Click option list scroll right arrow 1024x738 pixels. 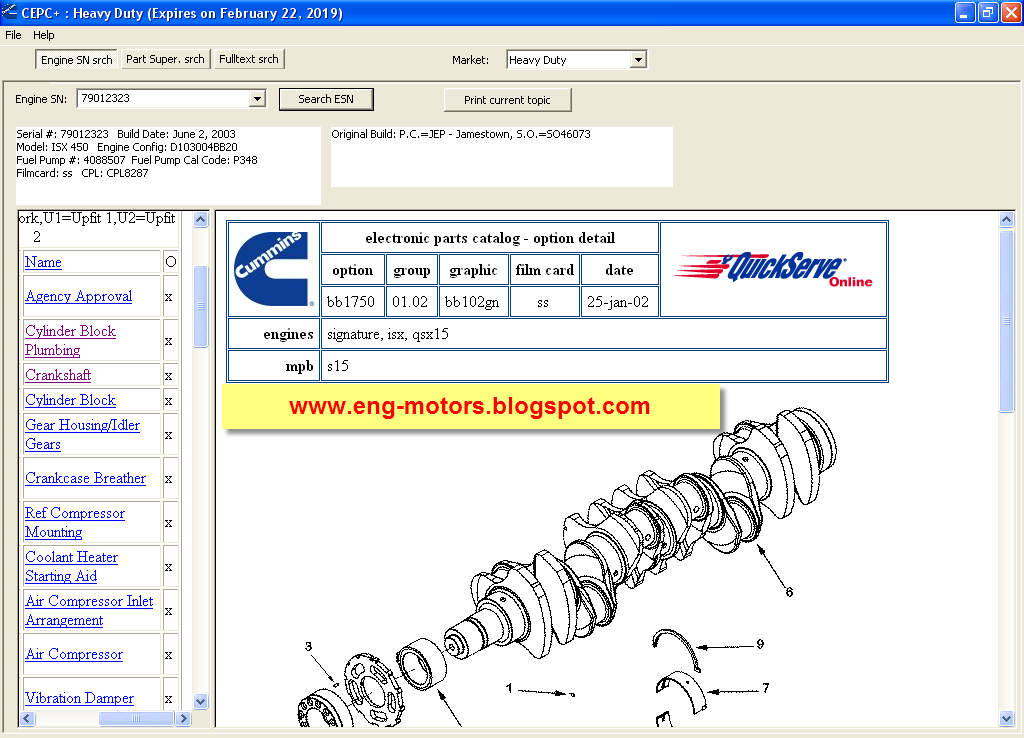coord(184,718)
